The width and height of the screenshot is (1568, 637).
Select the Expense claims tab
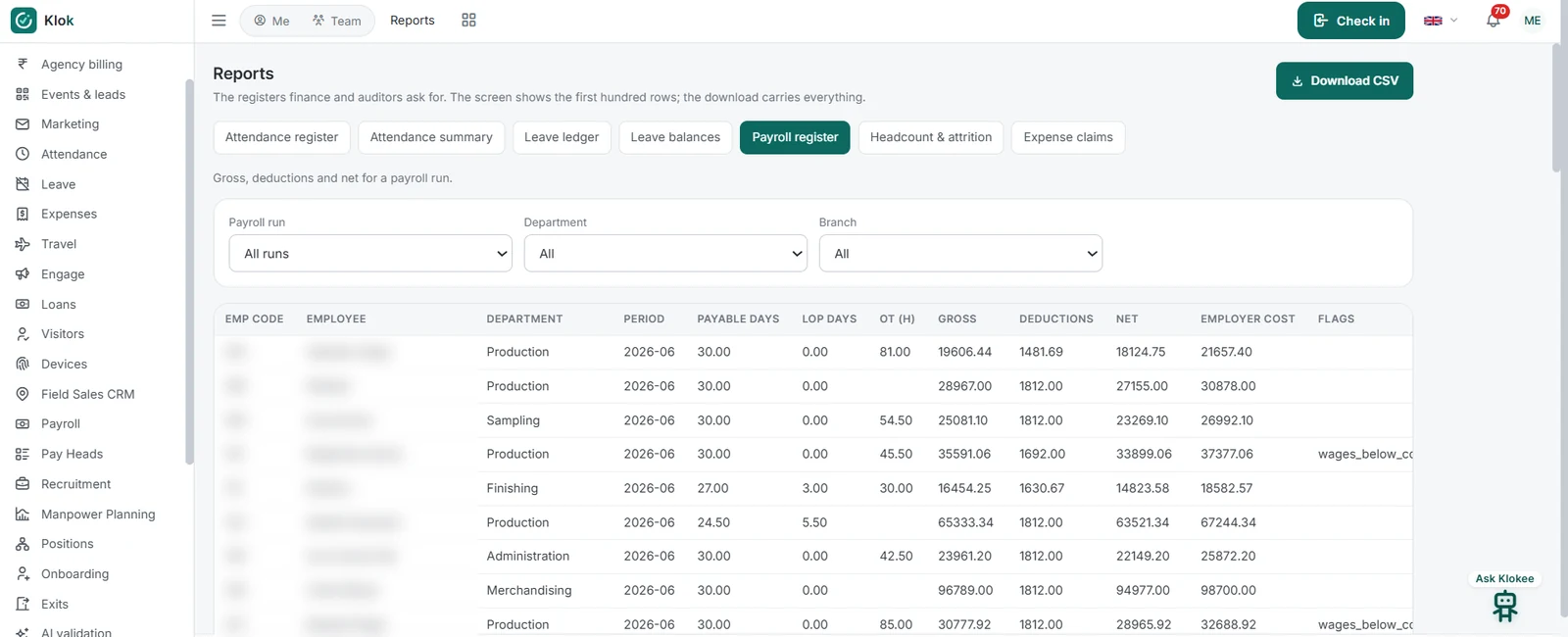click(x=1068, y=137)
